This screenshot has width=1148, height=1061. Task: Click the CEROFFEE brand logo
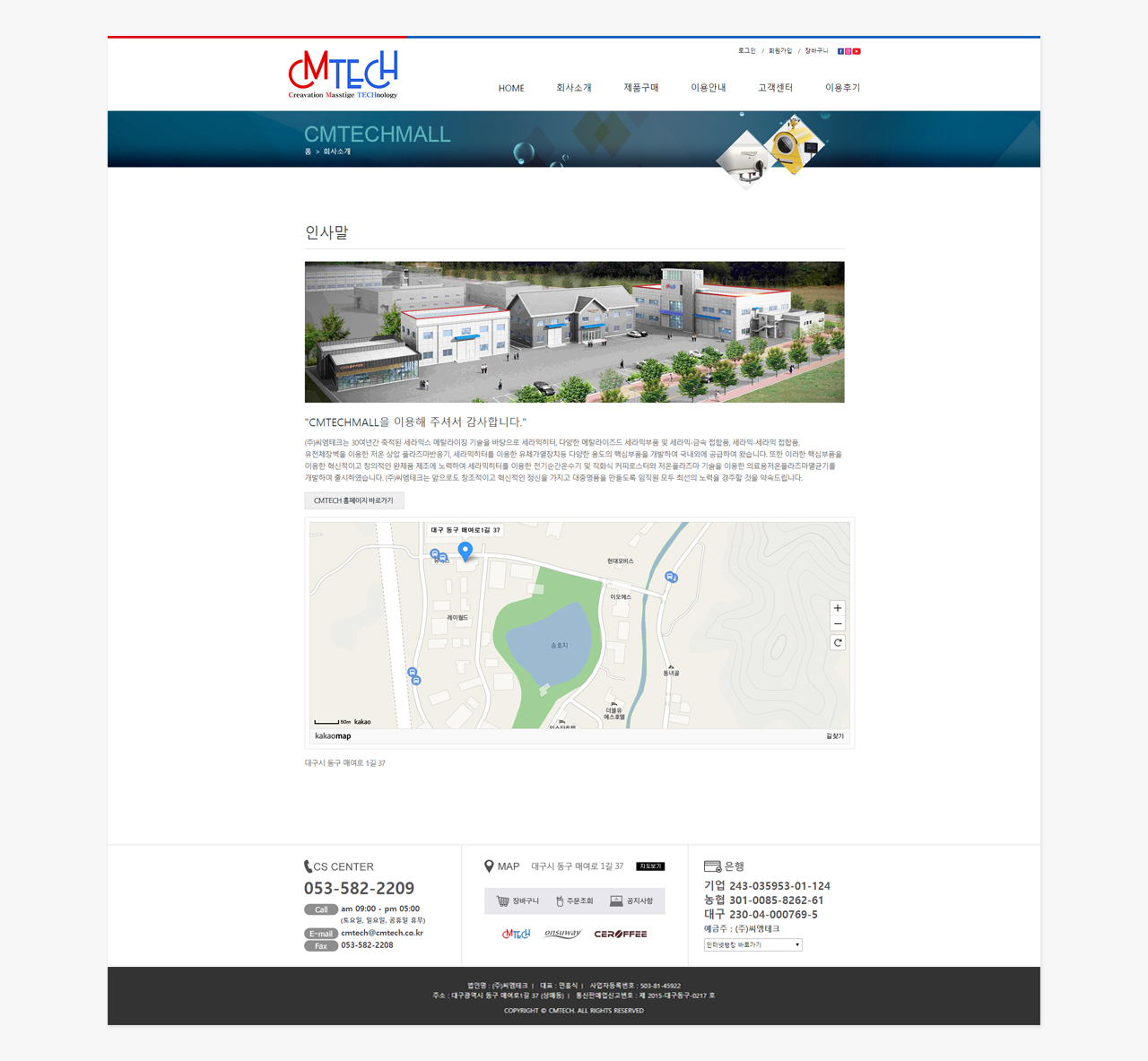click(x=621, y=934)
